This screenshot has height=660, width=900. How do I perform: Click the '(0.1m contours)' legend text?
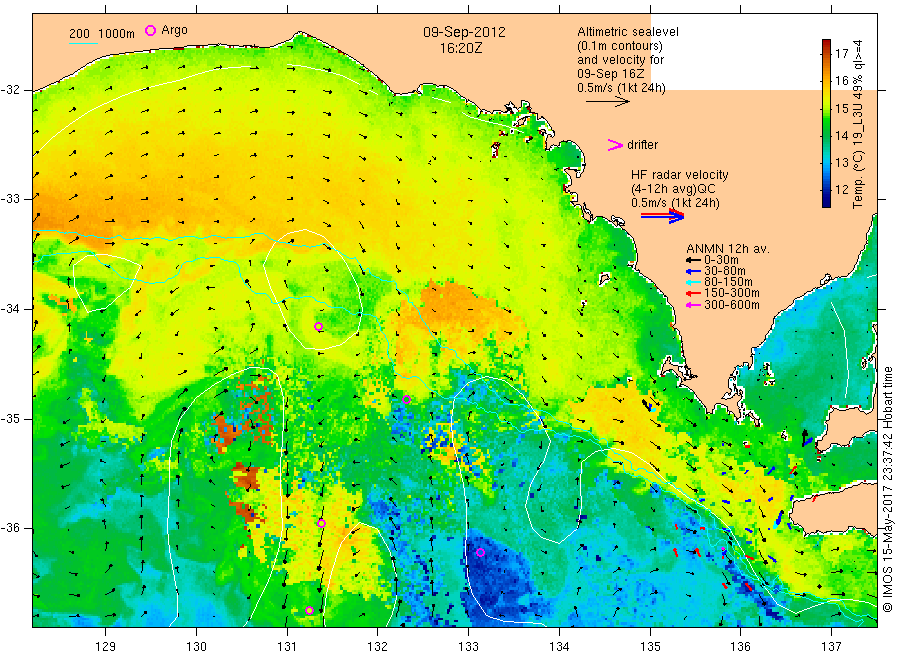(x=620, y=46)
